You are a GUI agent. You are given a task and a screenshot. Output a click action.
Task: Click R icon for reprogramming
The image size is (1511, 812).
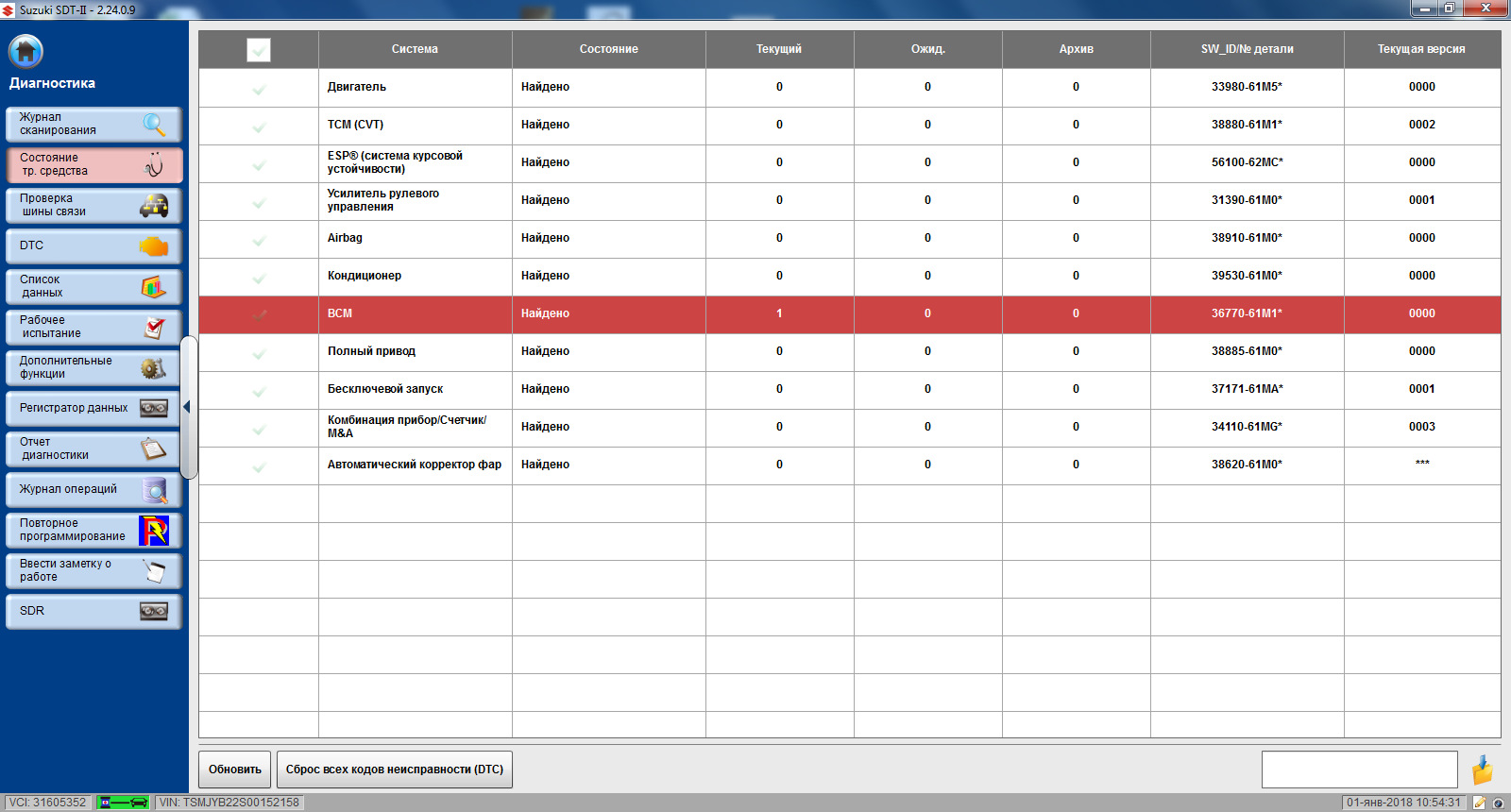[154, 531]
